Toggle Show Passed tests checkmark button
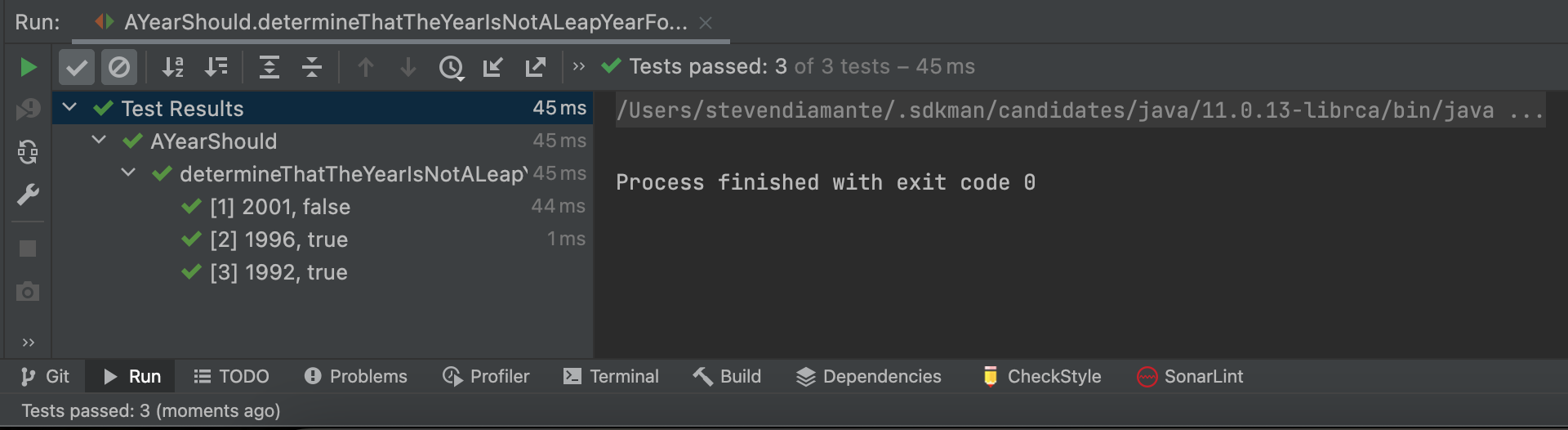 coord(77,67)
